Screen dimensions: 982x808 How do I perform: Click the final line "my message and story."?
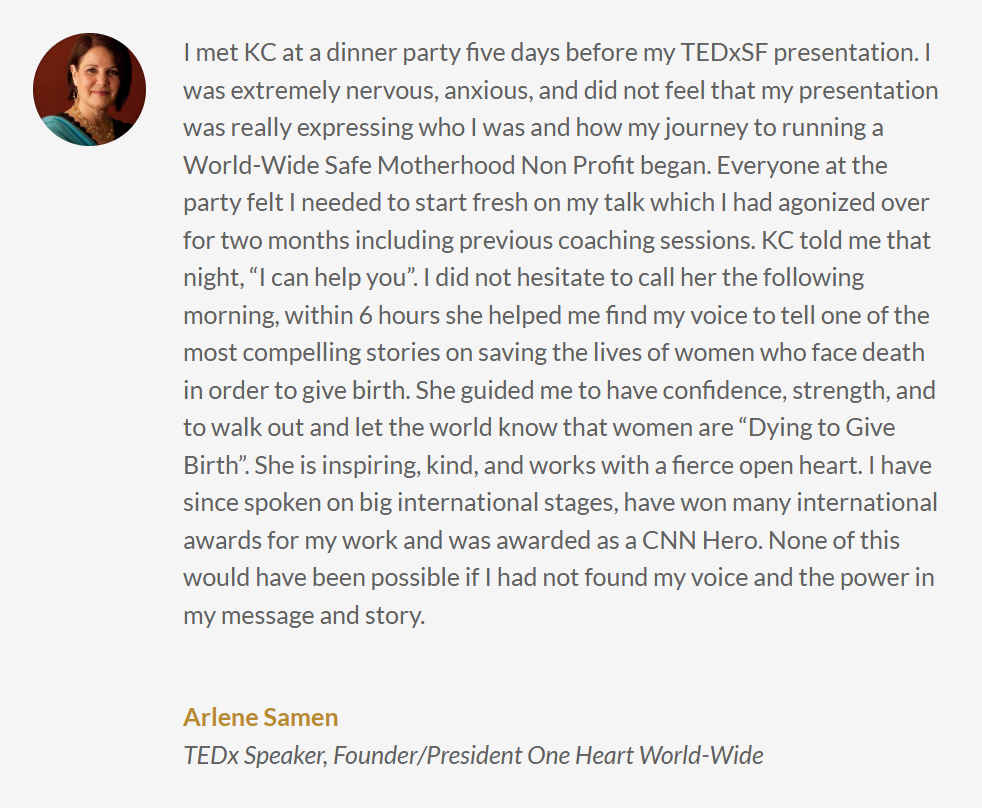(x=304, y=616)
